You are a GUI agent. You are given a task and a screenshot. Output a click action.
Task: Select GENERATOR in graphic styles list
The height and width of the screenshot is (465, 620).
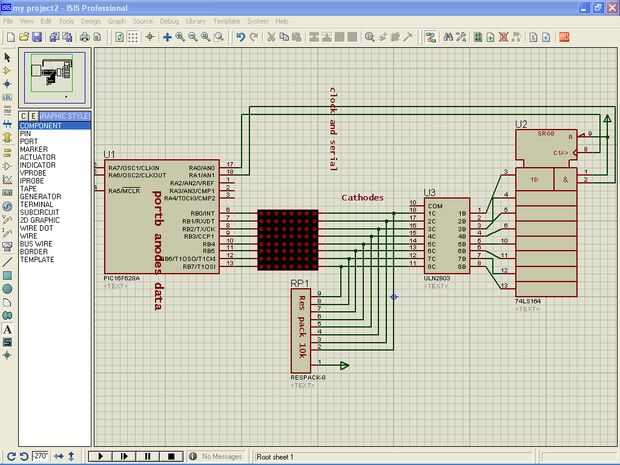[x=40, y=196]
